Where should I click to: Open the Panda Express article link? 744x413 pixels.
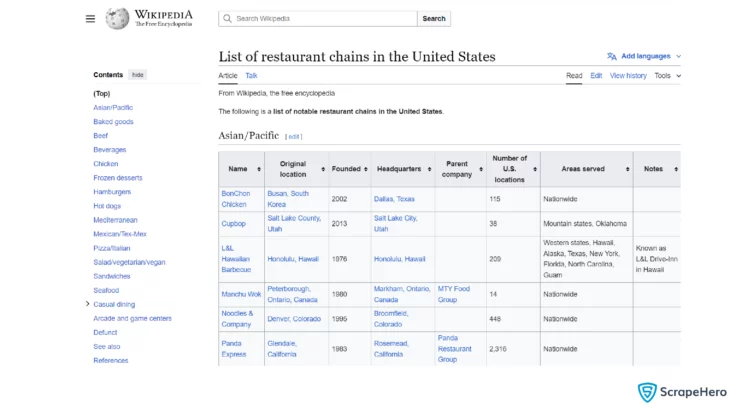click(233, 348)
